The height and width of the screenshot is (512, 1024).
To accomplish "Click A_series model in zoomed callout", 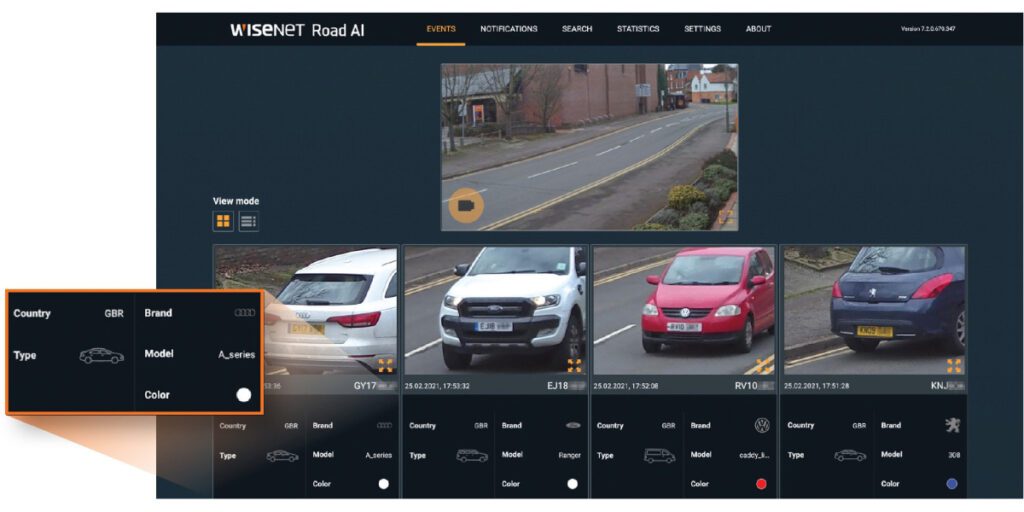I will pyautogui.click(x=236, y=355).
